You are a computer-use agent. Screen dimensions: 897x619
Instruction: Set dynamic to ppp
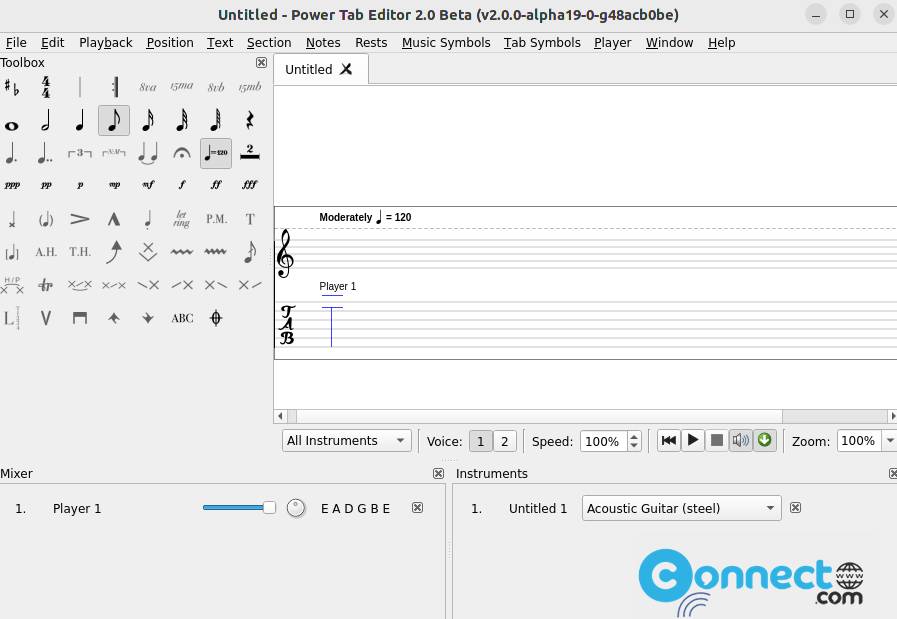point(12,185)
